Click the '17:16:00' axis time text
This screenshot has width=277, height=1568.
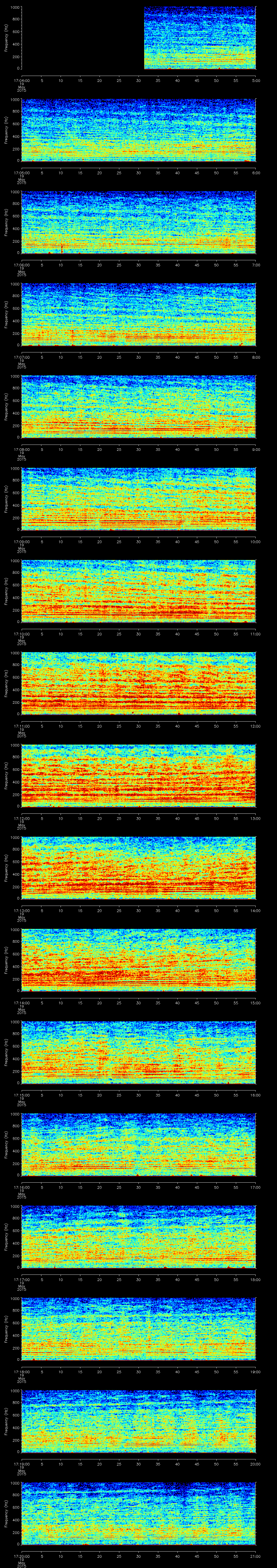point(21,1187)
